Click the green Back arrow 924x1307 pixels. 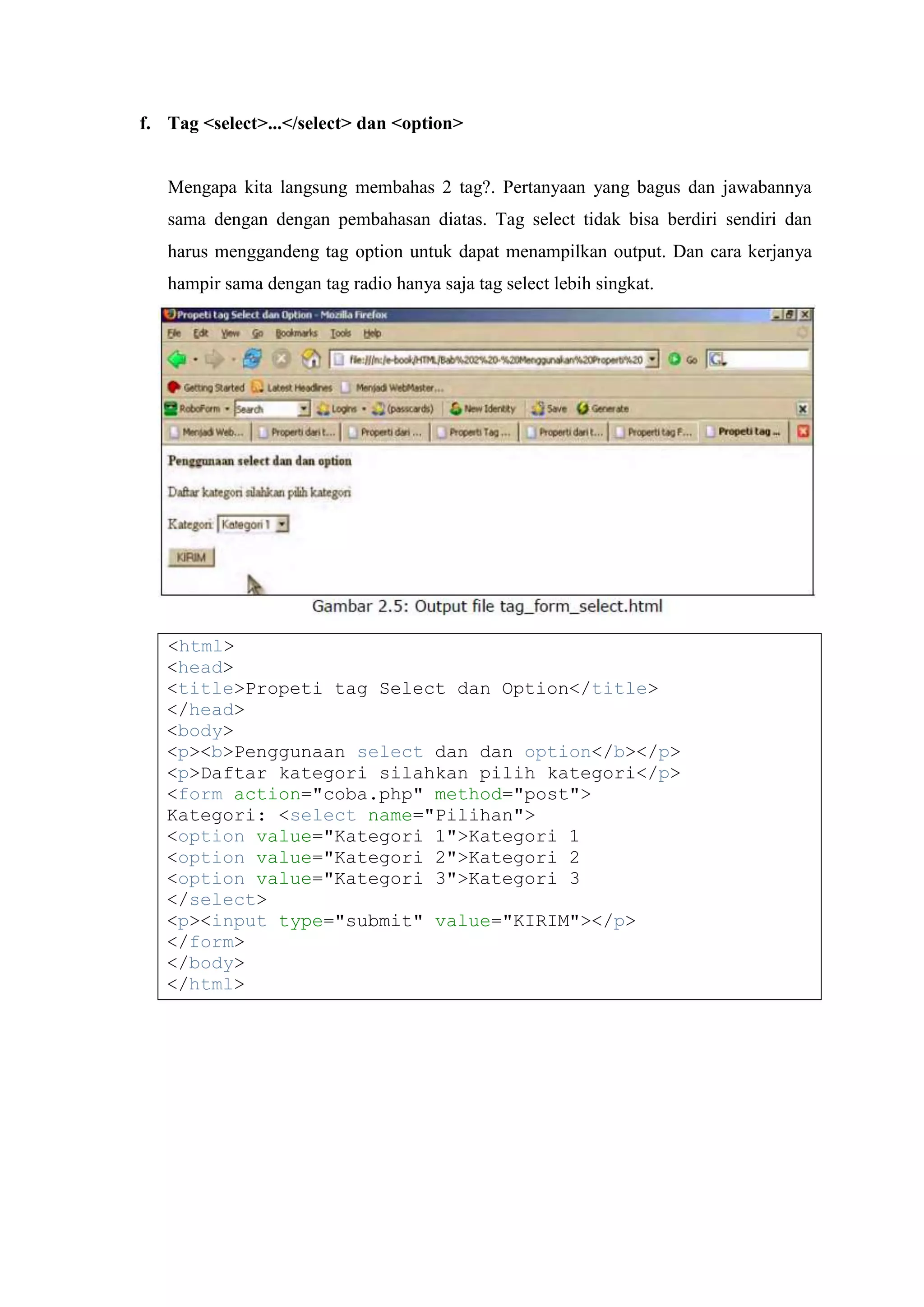177,359
